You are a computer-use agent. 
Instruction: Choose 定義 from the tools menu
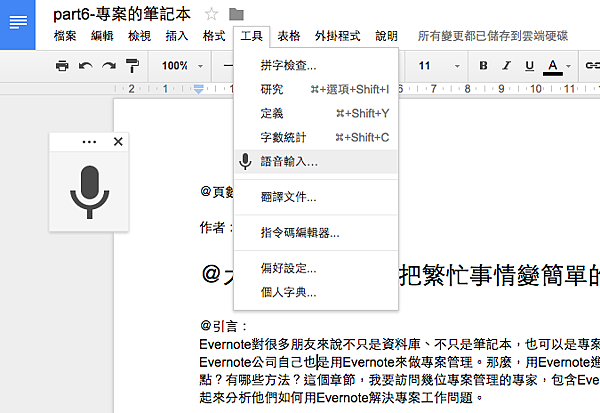click(x=316, y=113)
